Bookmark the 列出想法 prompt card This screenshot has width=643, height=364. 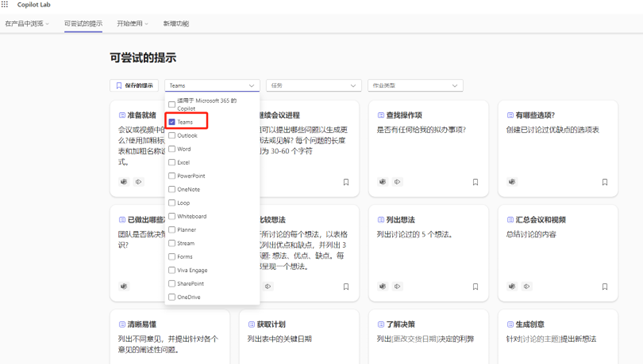click(475, 287)
